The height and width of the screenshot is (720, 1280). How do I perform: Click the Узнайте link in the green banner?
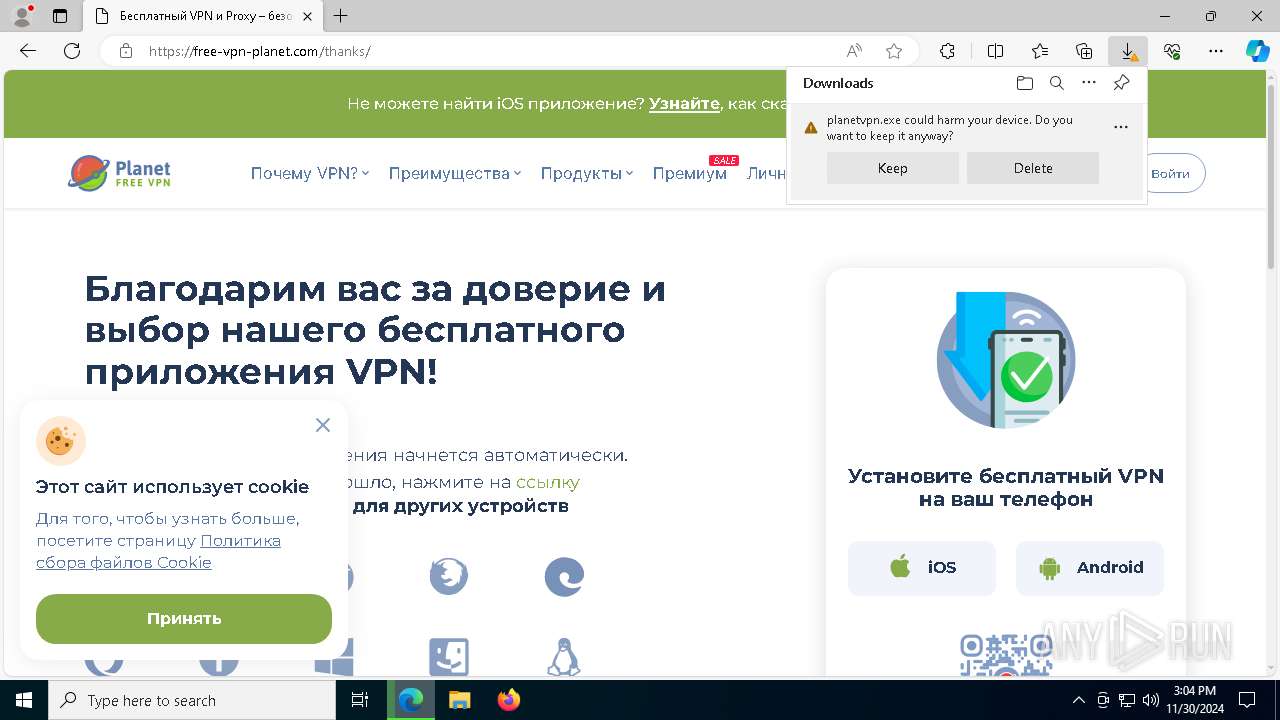pos(684,103)
